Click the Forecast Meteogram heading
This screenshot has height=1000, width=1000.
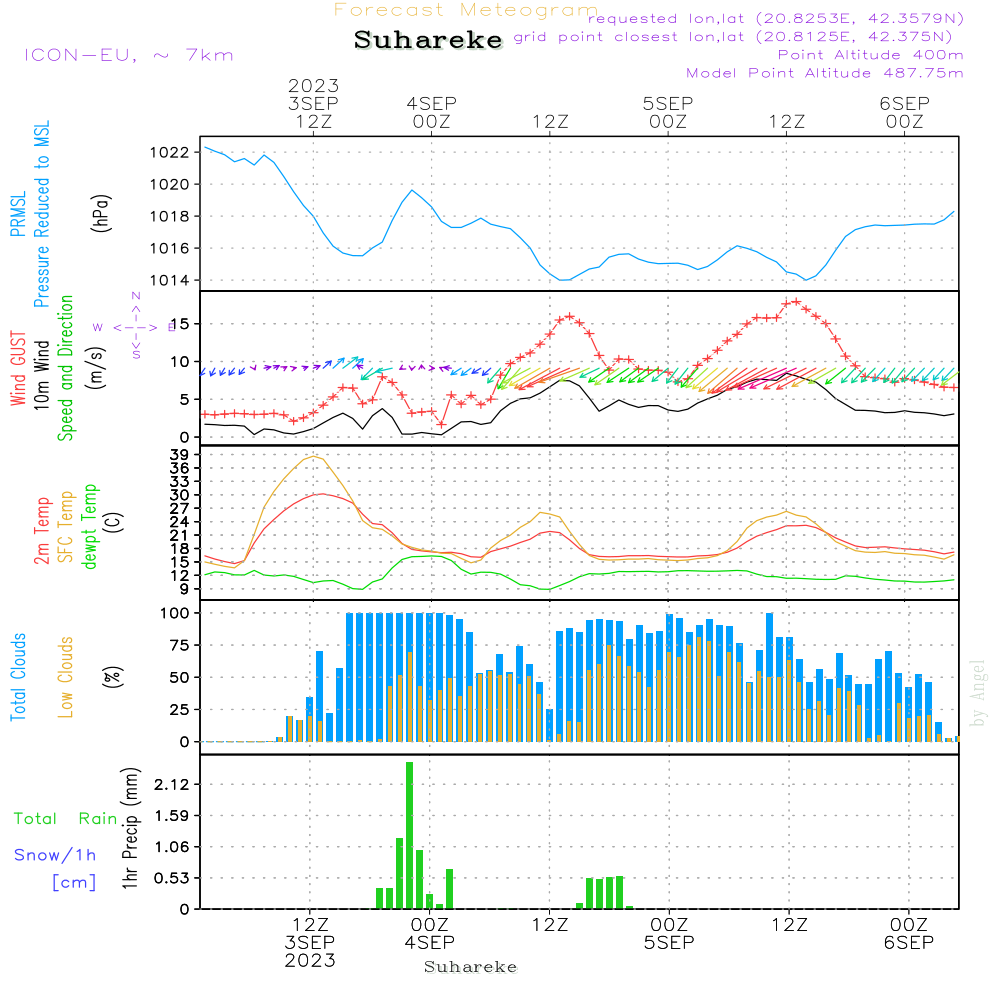tap(466, 10)
